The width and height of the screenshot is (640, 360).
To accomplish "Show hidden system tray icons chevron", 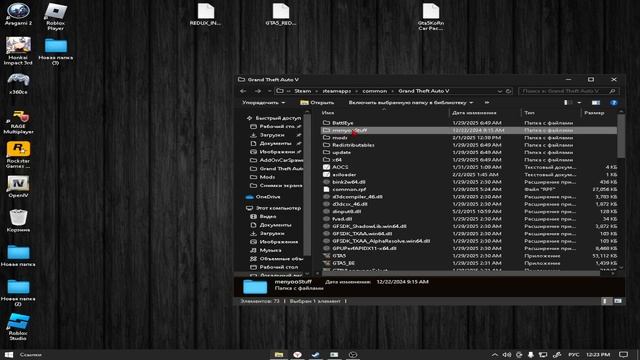I will tap(494, 355).
